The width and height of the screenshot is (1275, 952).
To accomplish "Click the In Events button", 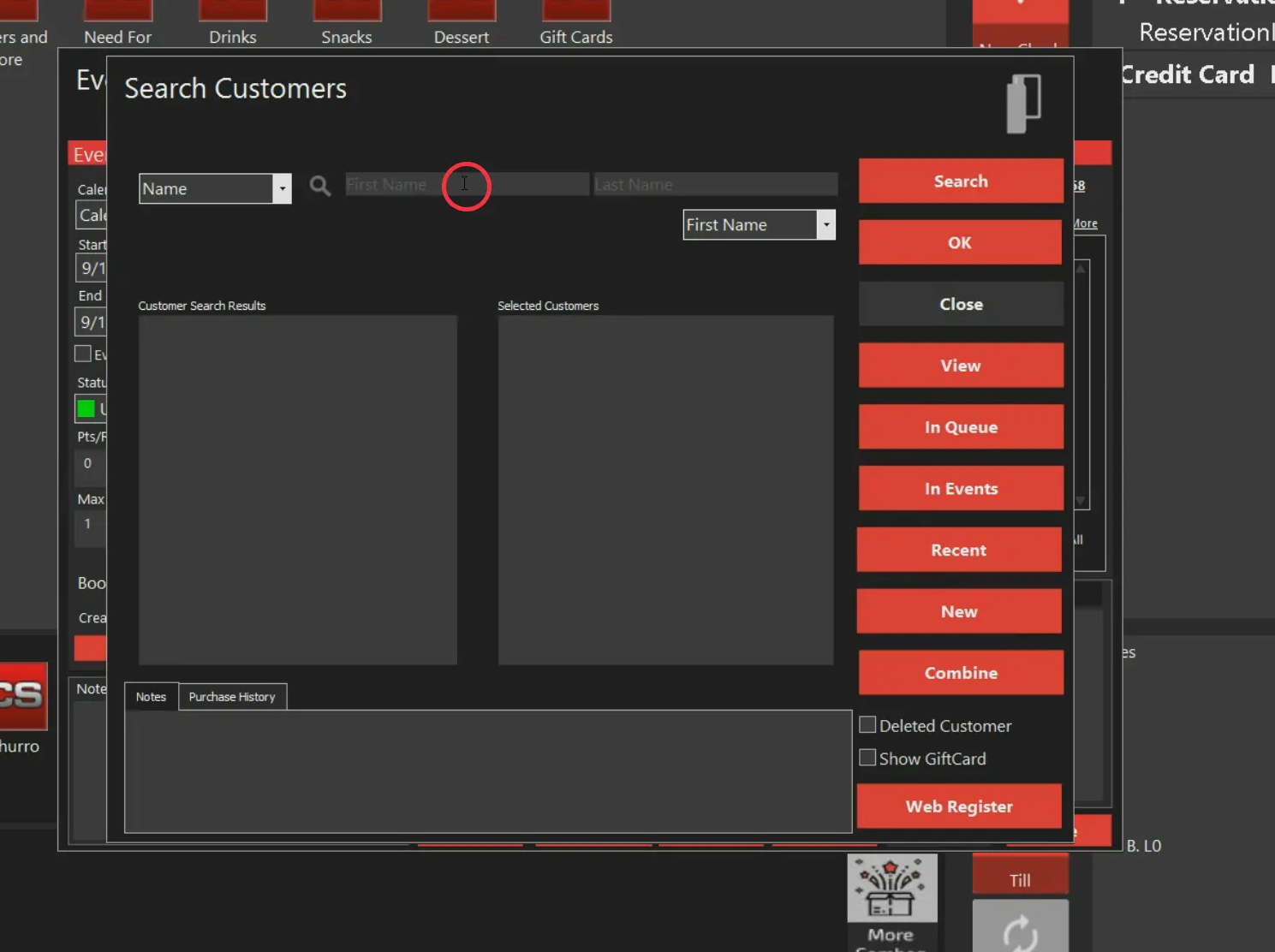I will pos(961,489).
